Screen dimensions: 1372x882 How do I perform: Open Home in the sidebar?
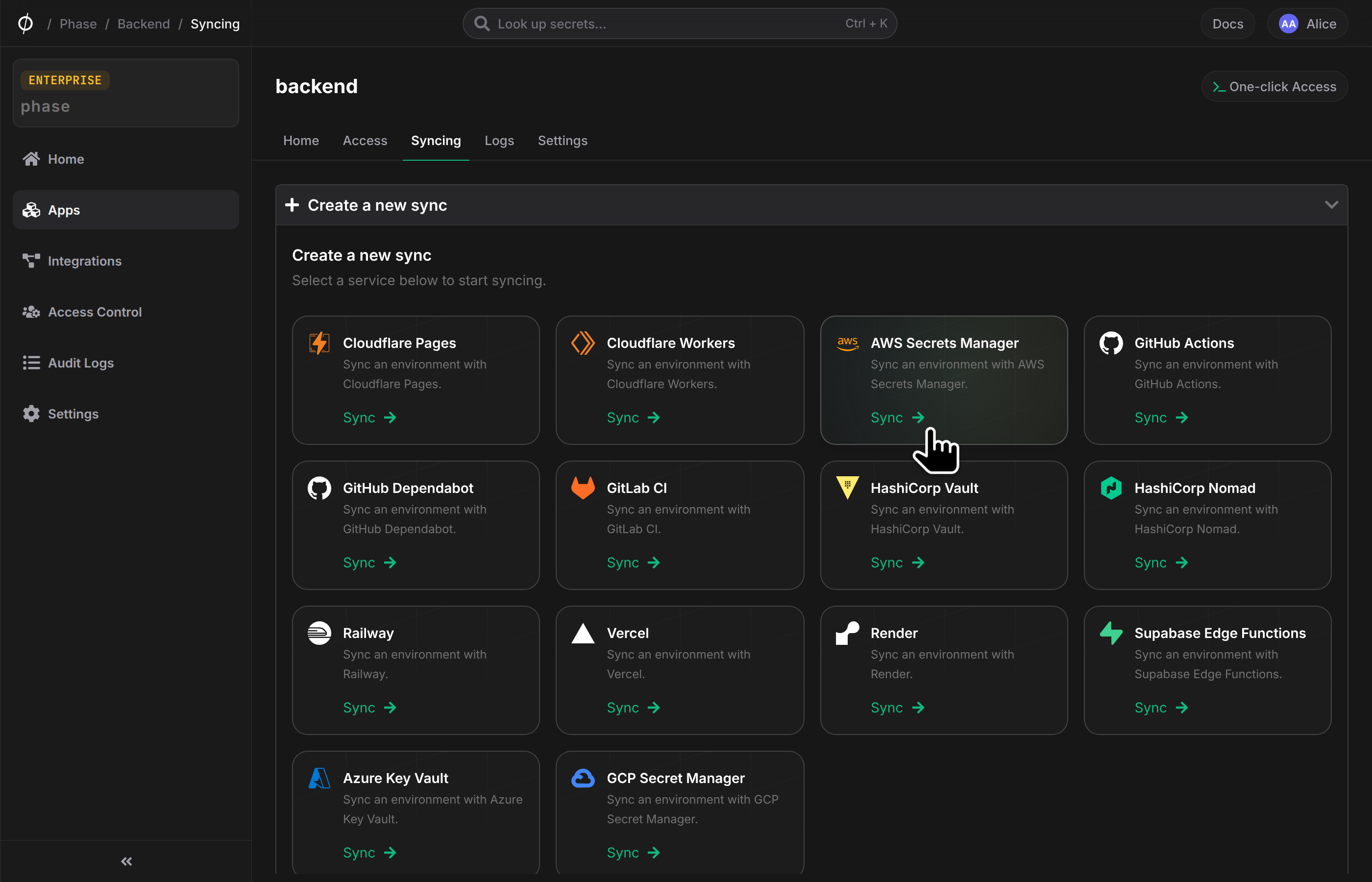point(125,159)
